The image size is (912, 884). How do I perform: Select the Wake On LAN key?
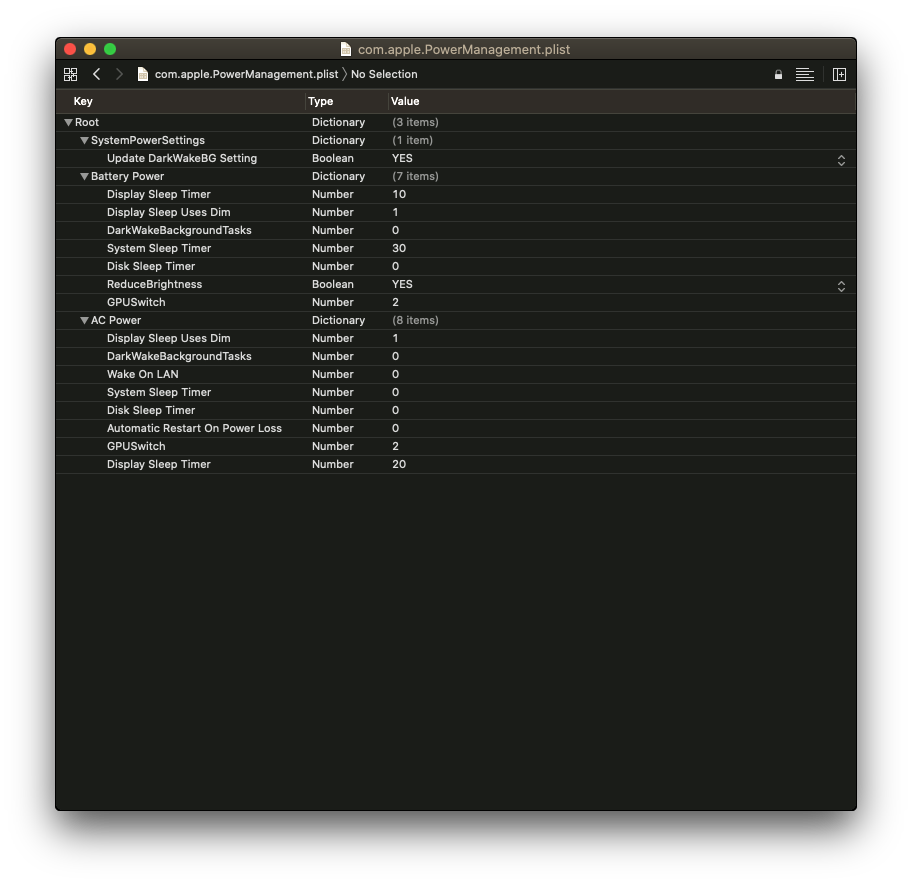(142, 375)
